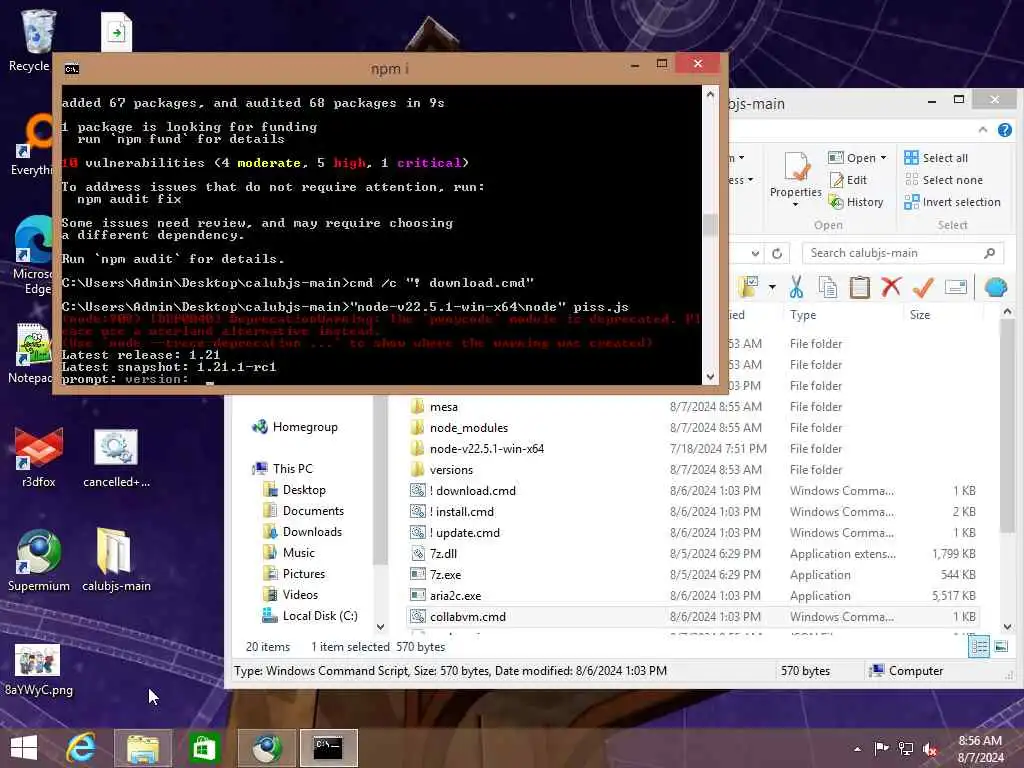Click the Search calubjs-main field

(x=903, y=253)
